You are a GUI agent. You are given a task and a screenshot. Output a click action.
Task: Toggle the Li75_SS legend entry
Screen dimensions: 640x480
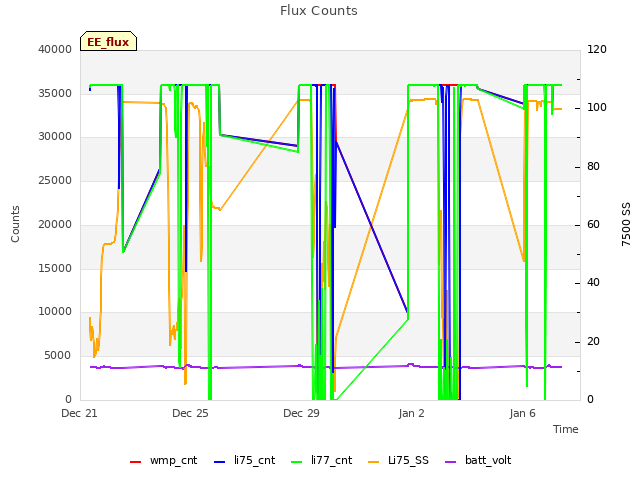point(398,460)
